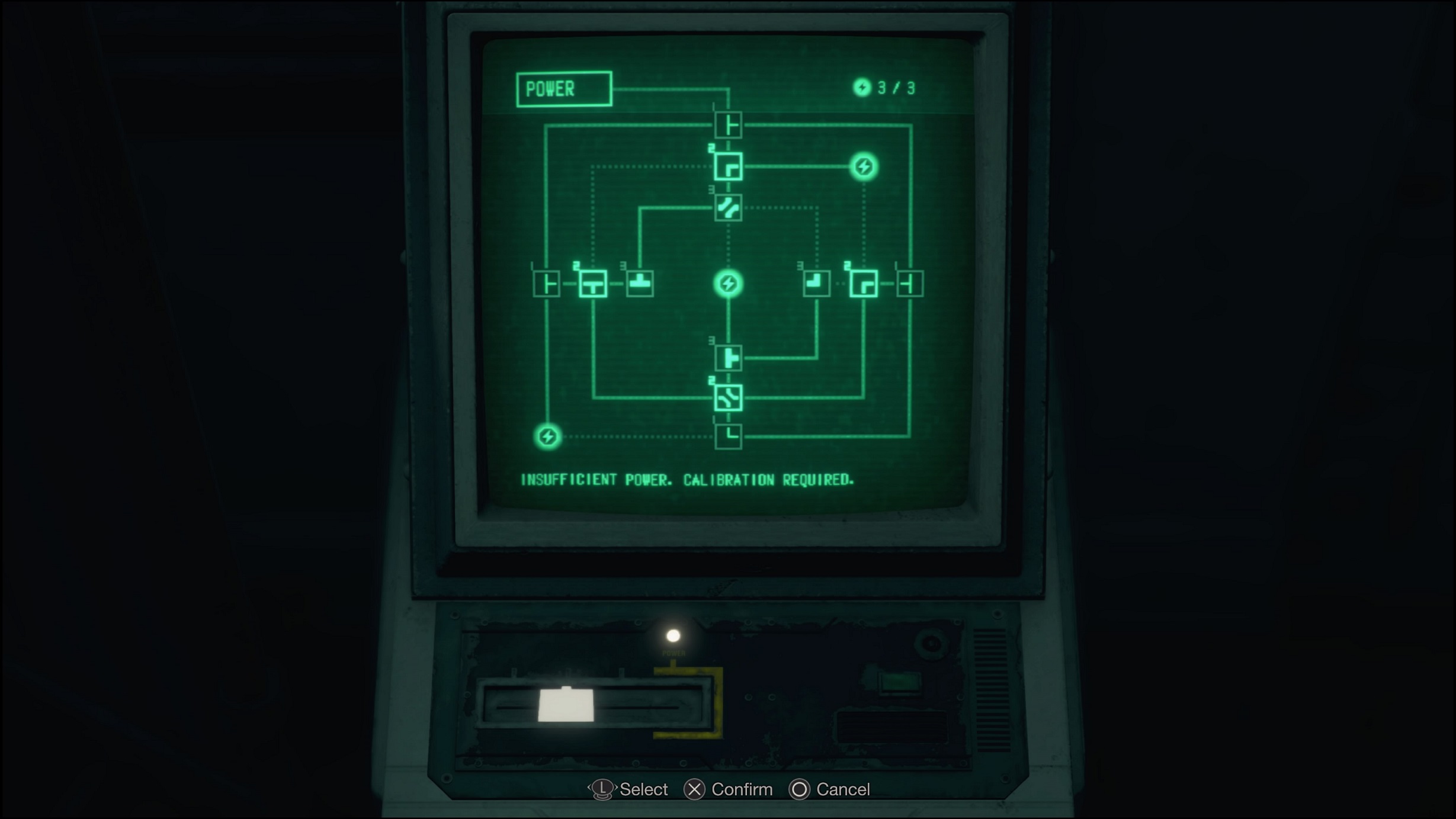
Task: Select the center power node
Action: tap(728, 283)
